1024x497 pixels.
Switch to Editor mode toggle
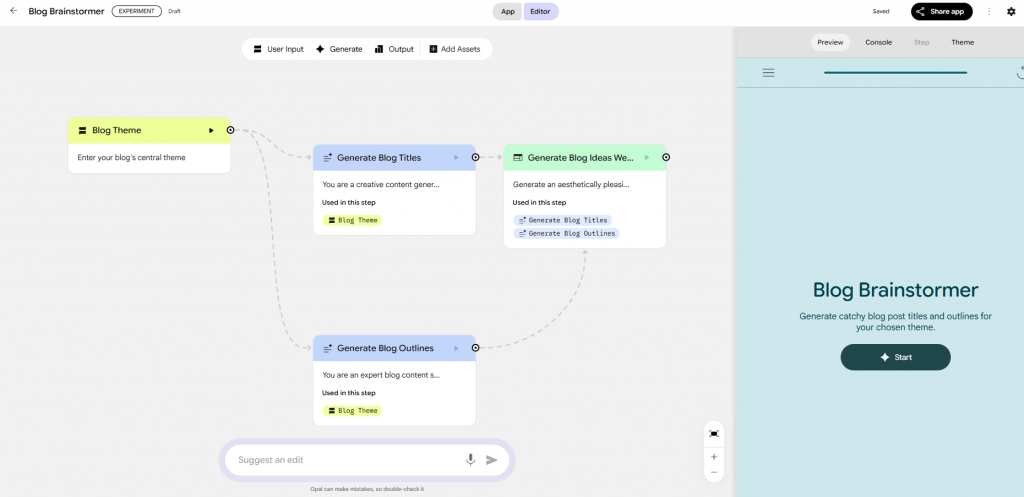540,12
